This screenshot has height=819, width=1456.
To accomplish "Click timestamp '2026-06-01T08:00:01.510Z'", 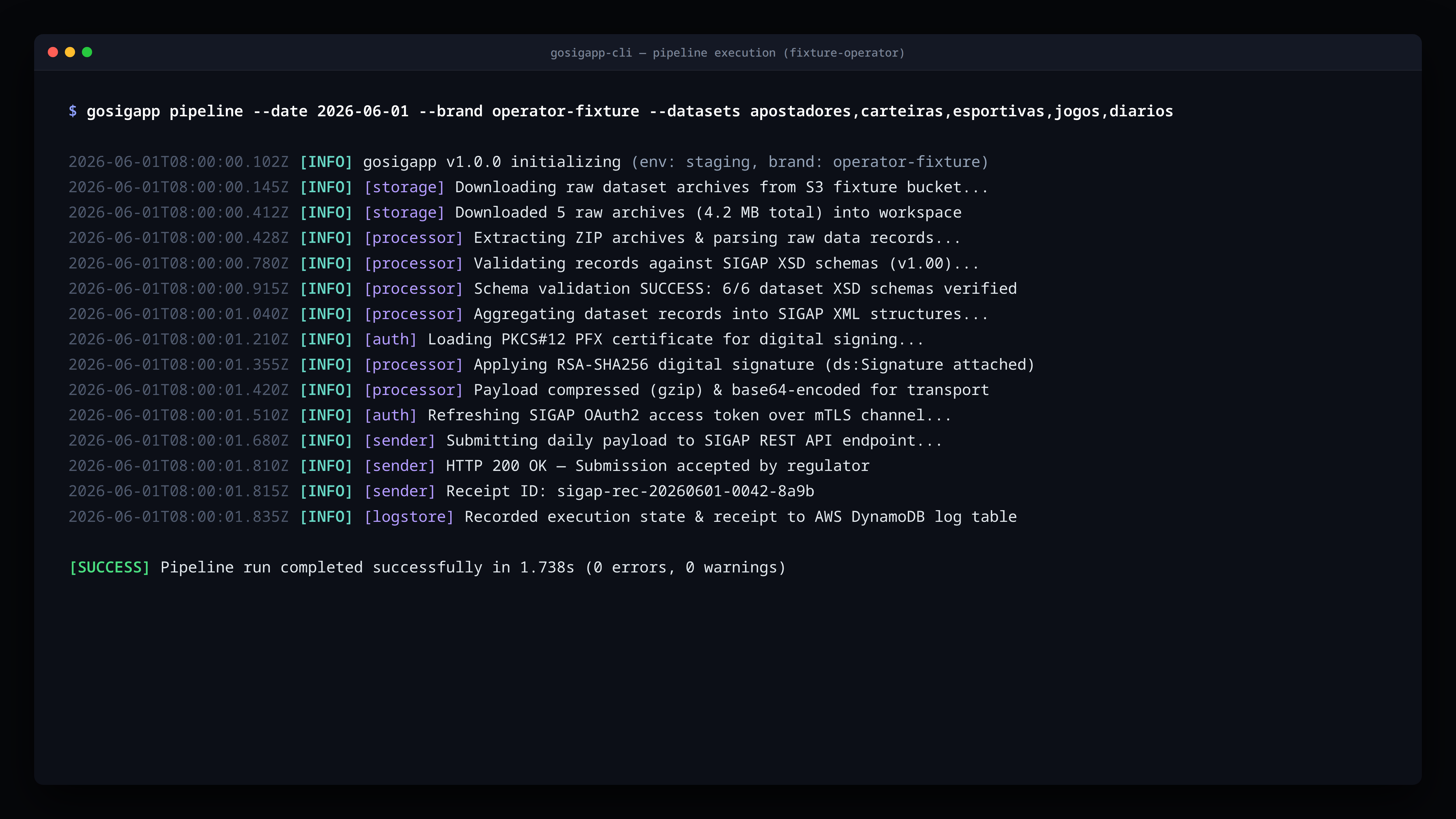I will (x=179, y=415).
